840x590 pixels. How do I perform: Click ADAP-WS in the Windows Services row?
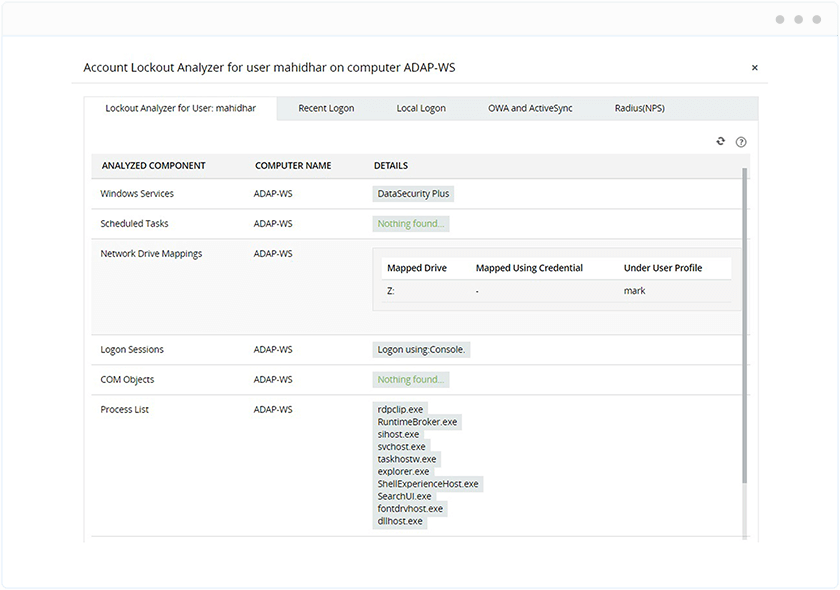click(273, 193)
